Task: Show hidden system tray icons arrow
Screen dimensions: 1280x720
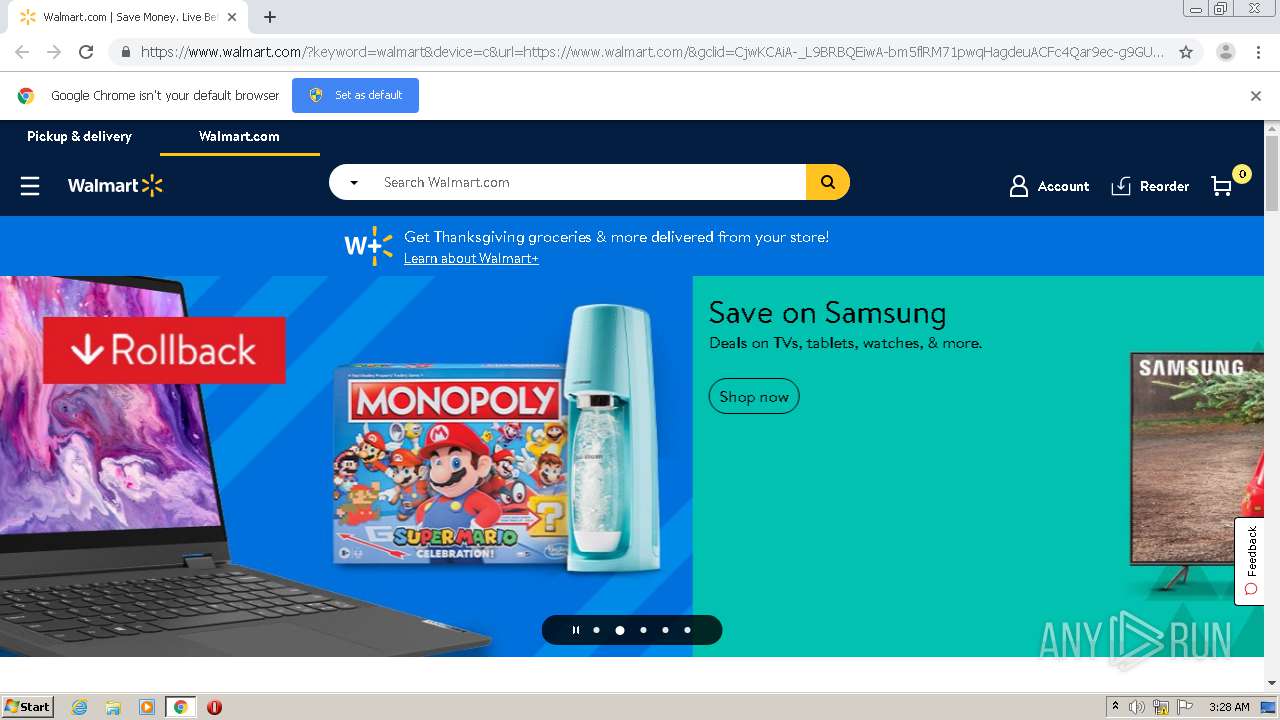Action: click(1115, 707)
